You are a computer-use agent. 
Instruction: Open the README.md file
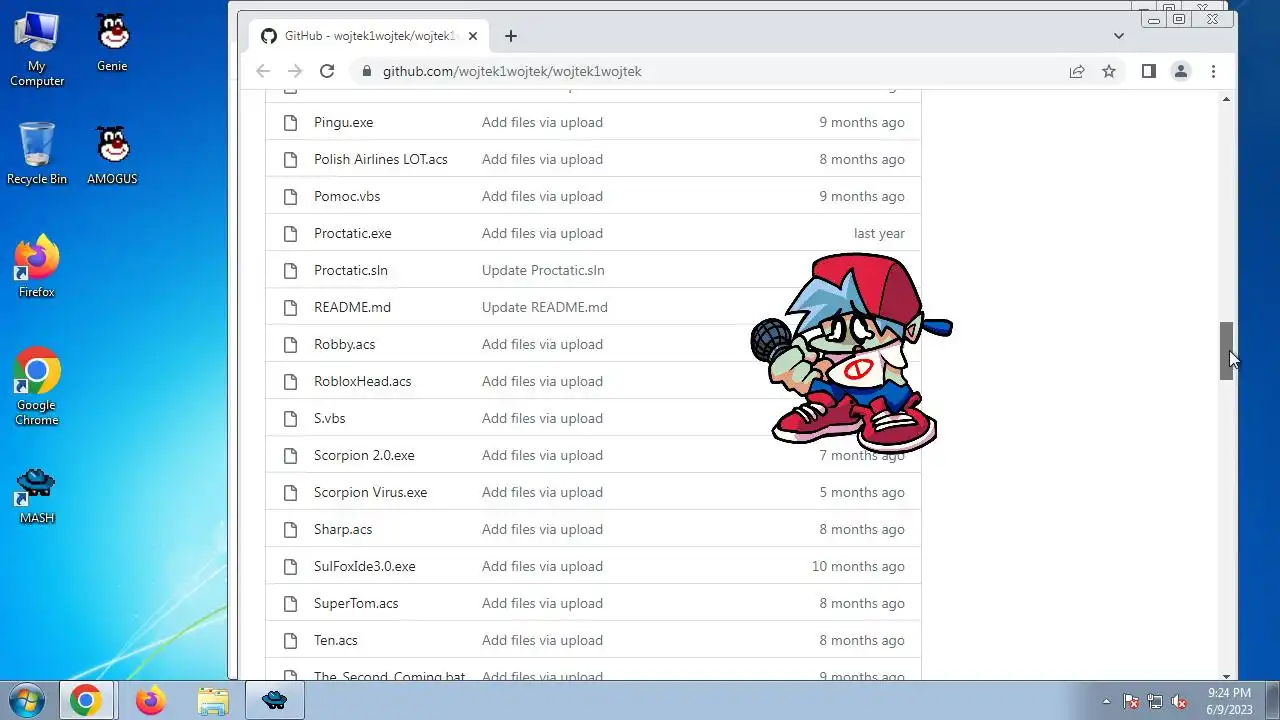[352, 307]
